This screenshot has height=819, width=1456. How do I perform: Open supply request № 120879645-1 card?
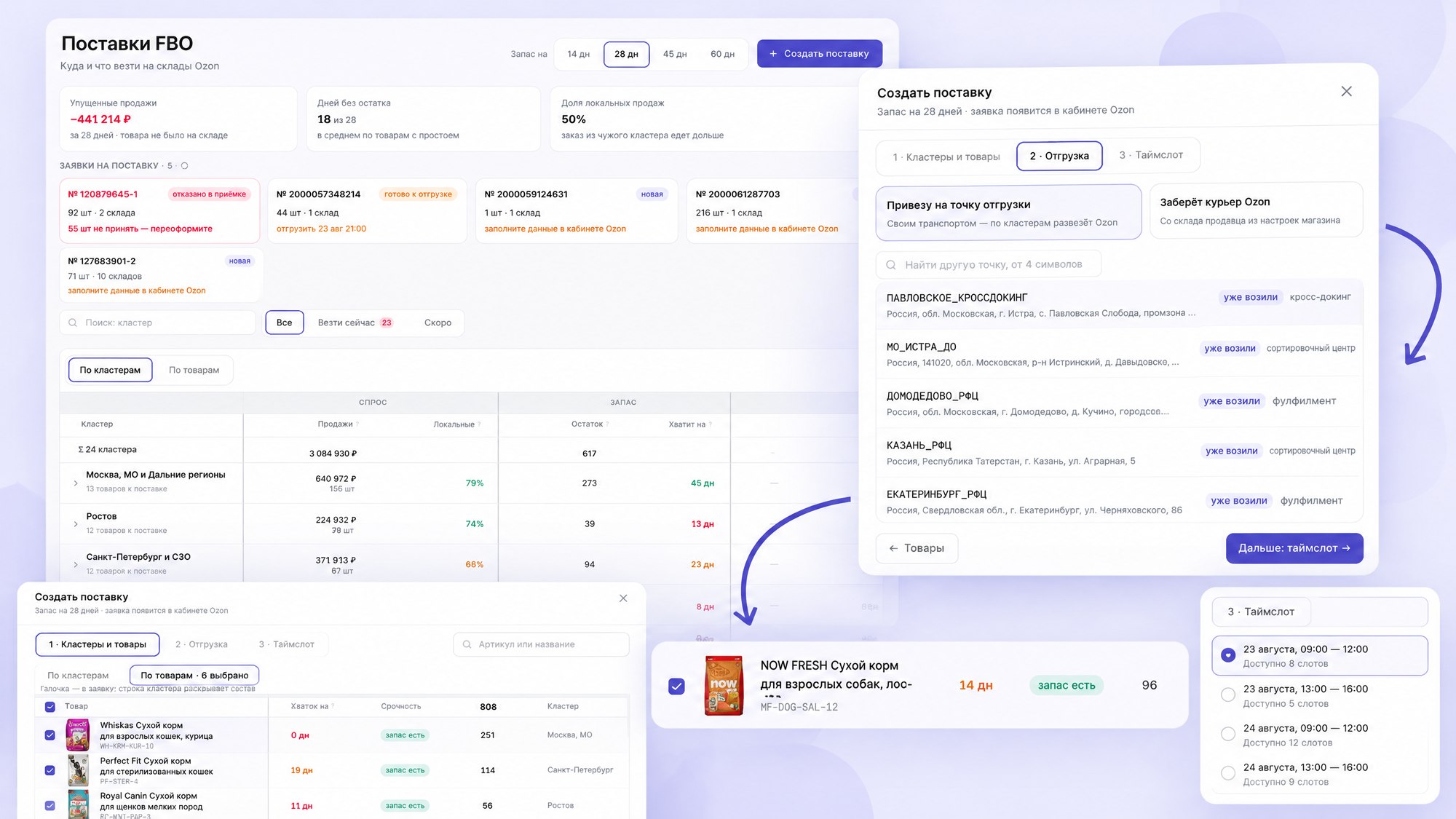(159, 210)
